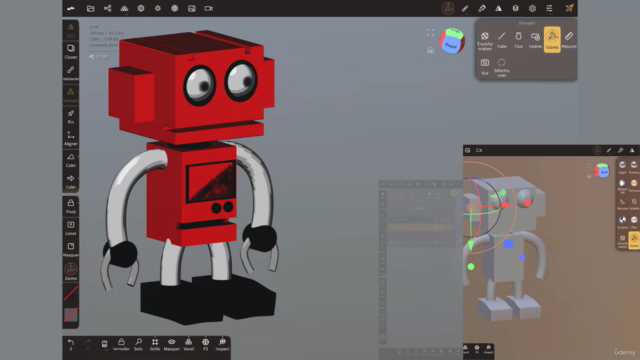The width and height of the screenshot is (640, 360).
Task: Select the Tube tool
Action: (x=502, y=40)
